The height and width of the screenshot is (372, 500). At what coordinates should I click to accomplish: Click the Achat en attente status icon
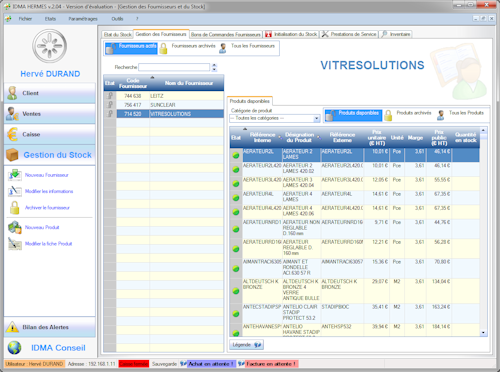[183, 364]
